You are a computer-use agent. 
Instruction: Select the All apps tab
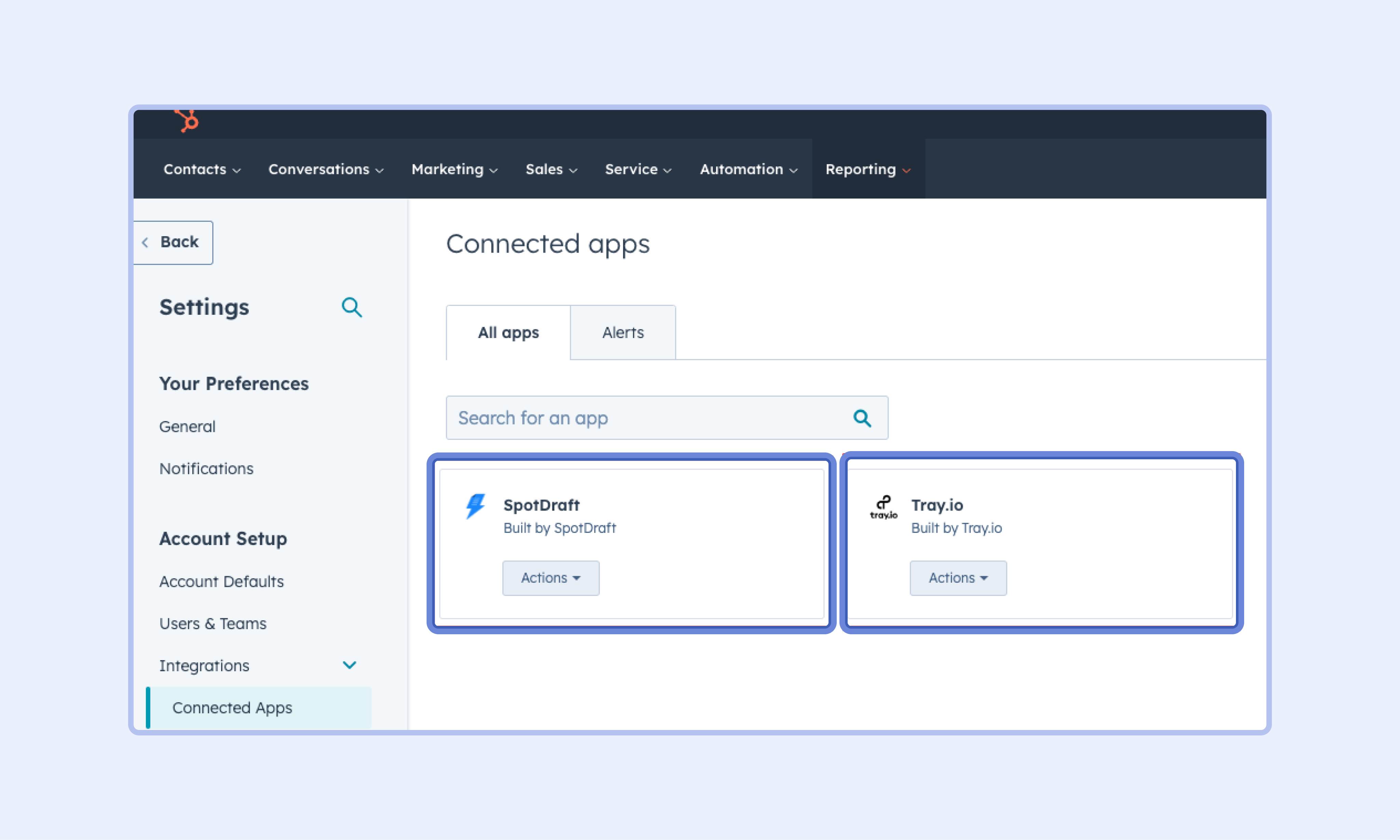point(508,333)
